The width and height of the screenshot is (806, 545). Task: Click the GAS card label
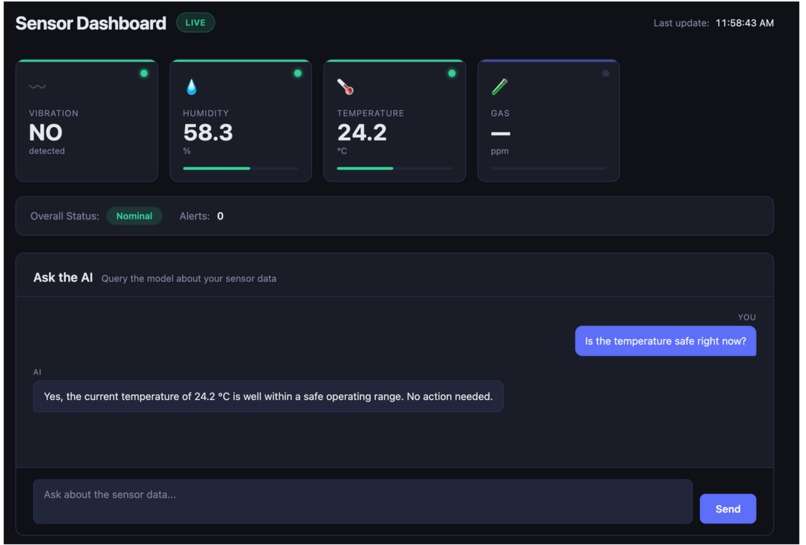tap(500, 113)
